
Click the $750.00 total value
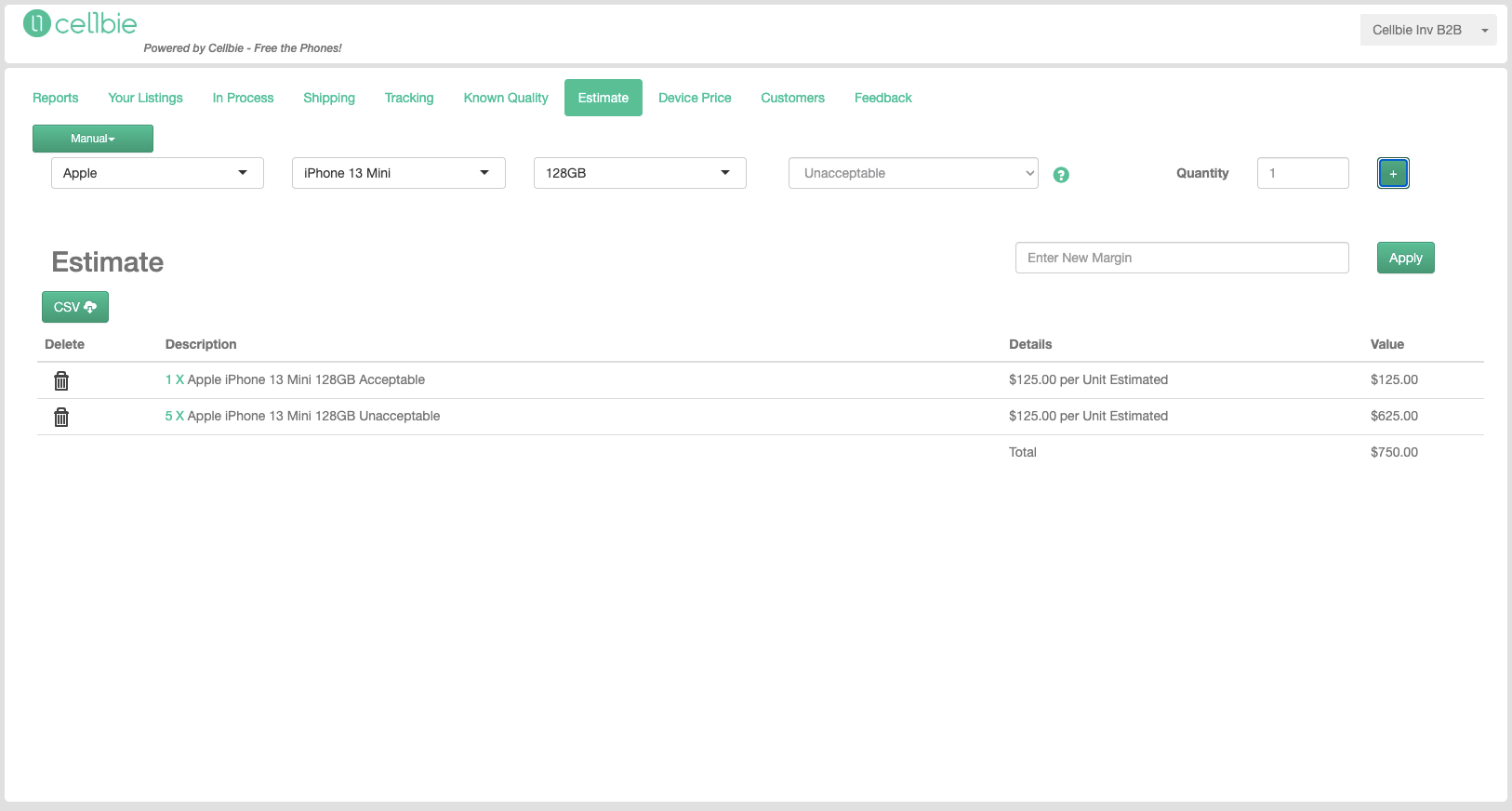pyautogui.click(x=1394, y=452)
